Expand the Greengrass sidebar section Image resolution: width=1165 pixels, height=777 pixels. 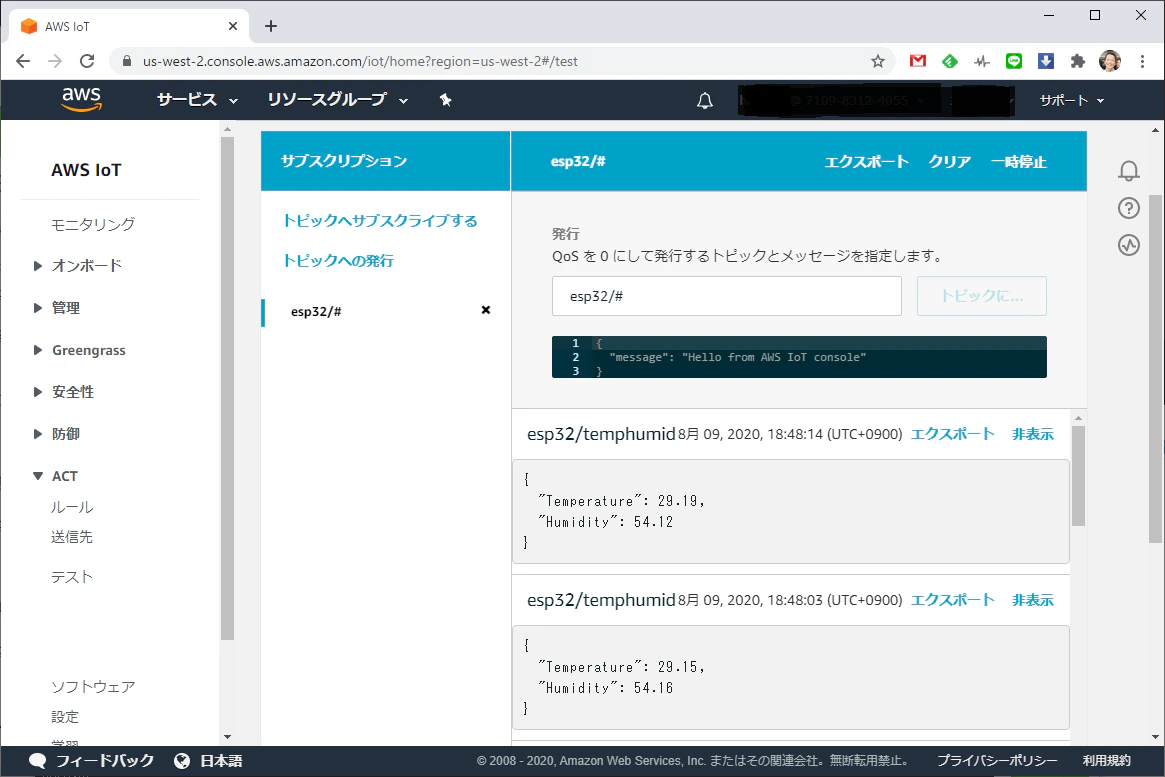(79, 350)
